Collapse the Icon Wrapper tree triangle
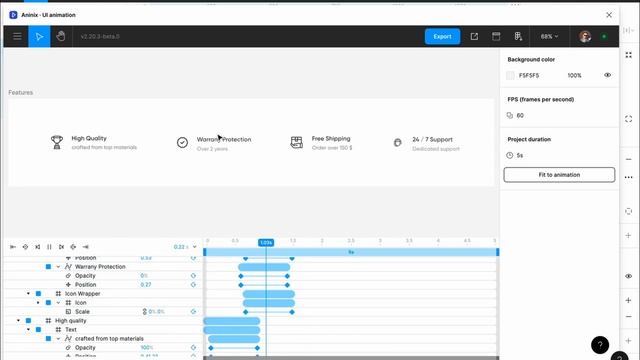This screenshot has width=640, height=360. point(28,294)
